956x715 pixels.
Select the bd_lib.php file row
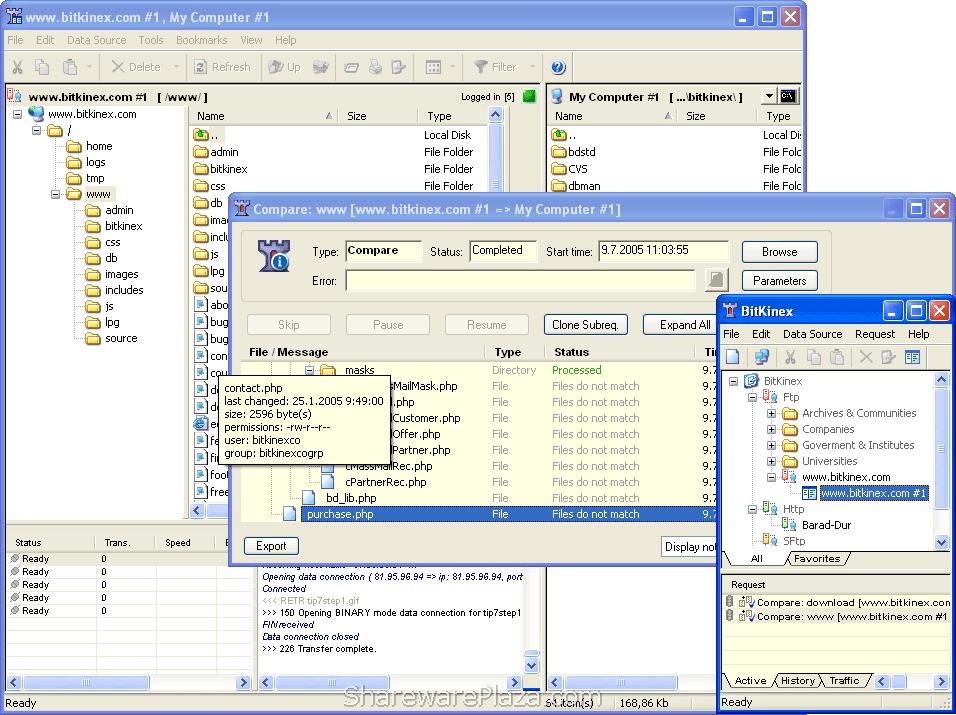(351, 498)
